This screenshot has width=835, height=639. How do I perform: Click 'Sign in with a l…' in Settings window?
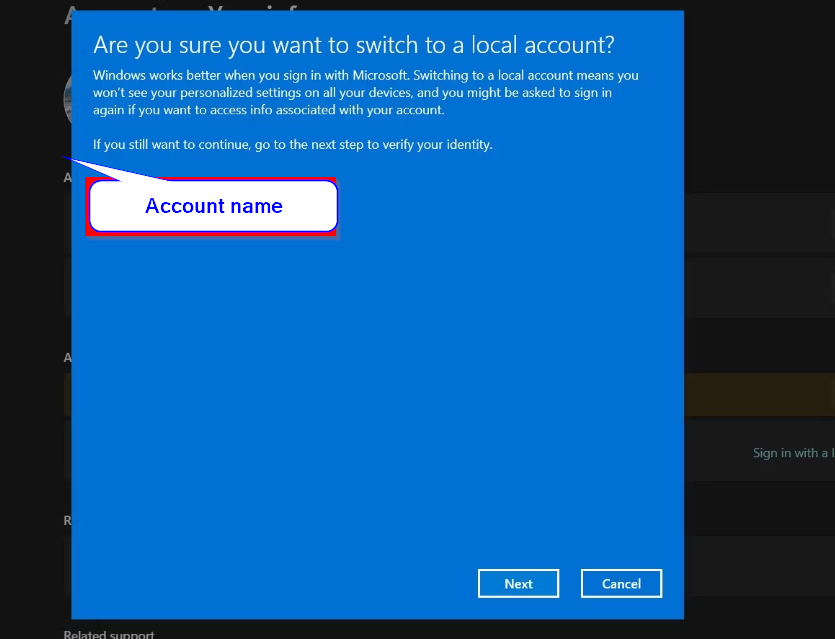tap(793, 453)
